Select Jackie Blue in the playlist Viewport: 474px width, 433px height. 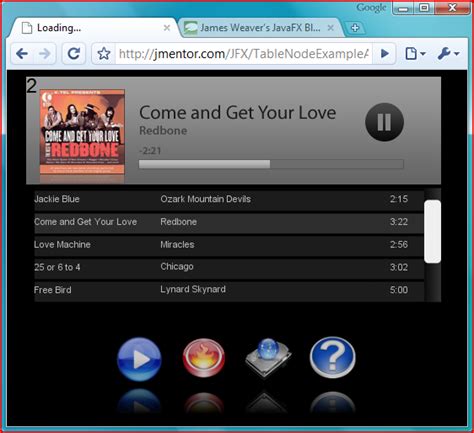tap(229, 200)
